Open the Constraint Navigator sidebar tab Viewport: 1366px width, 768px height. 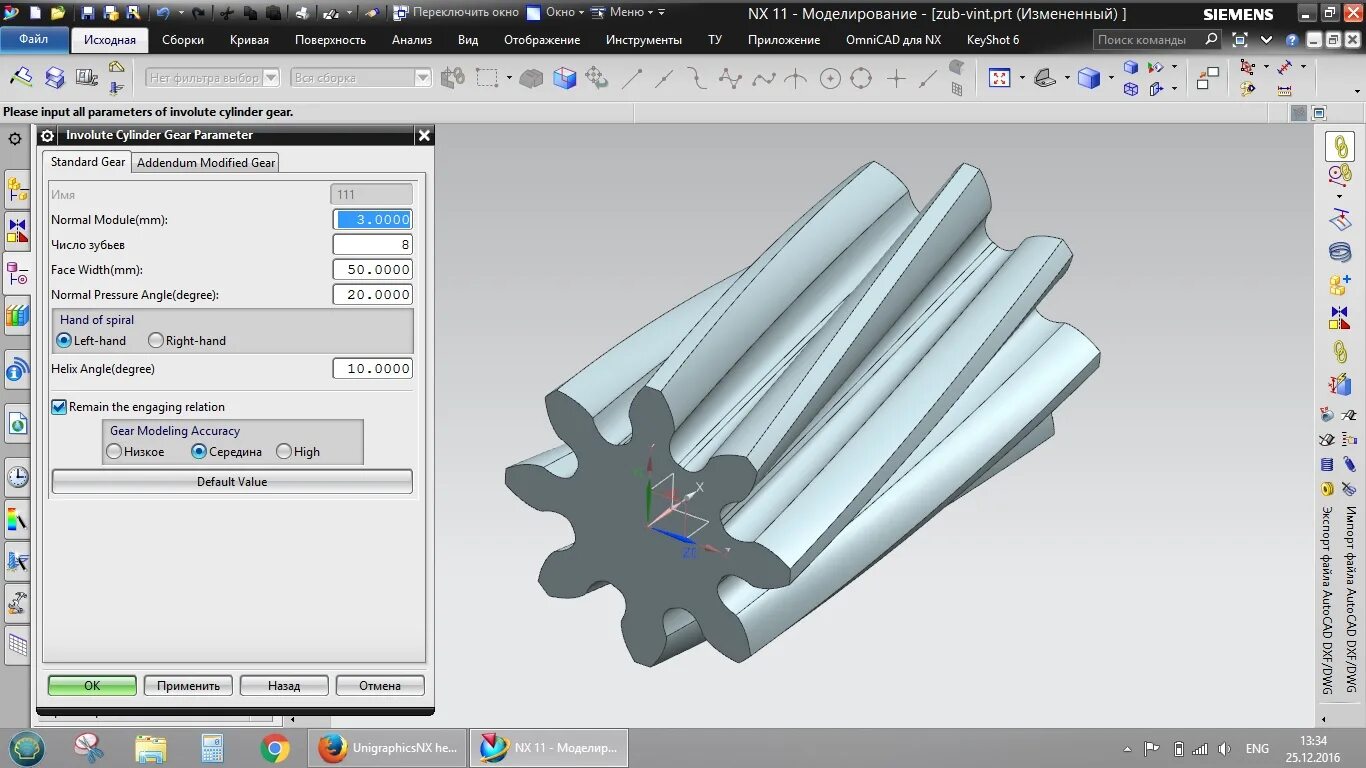tap(17, 229)
